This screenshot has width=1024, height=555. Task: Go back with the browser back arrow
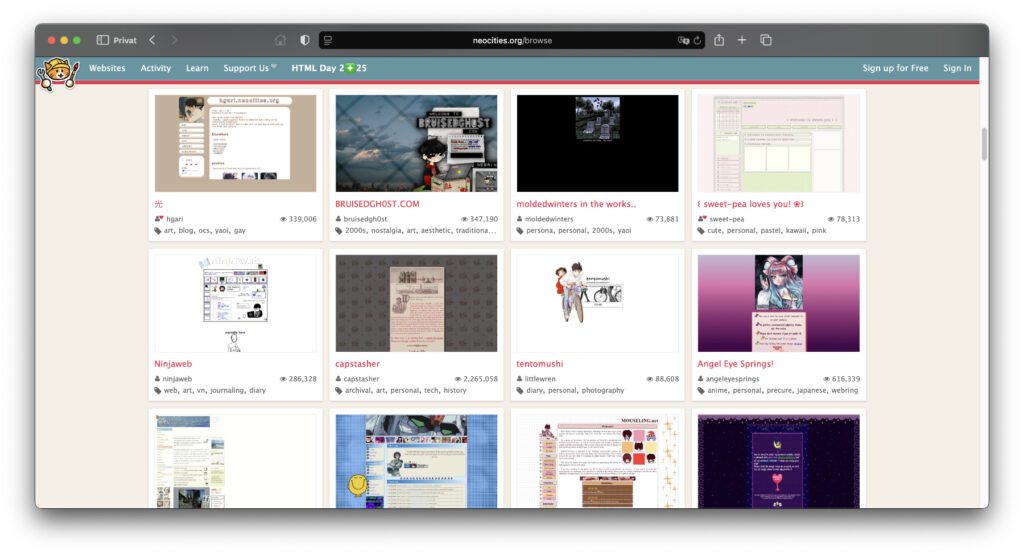coord(152,40)
